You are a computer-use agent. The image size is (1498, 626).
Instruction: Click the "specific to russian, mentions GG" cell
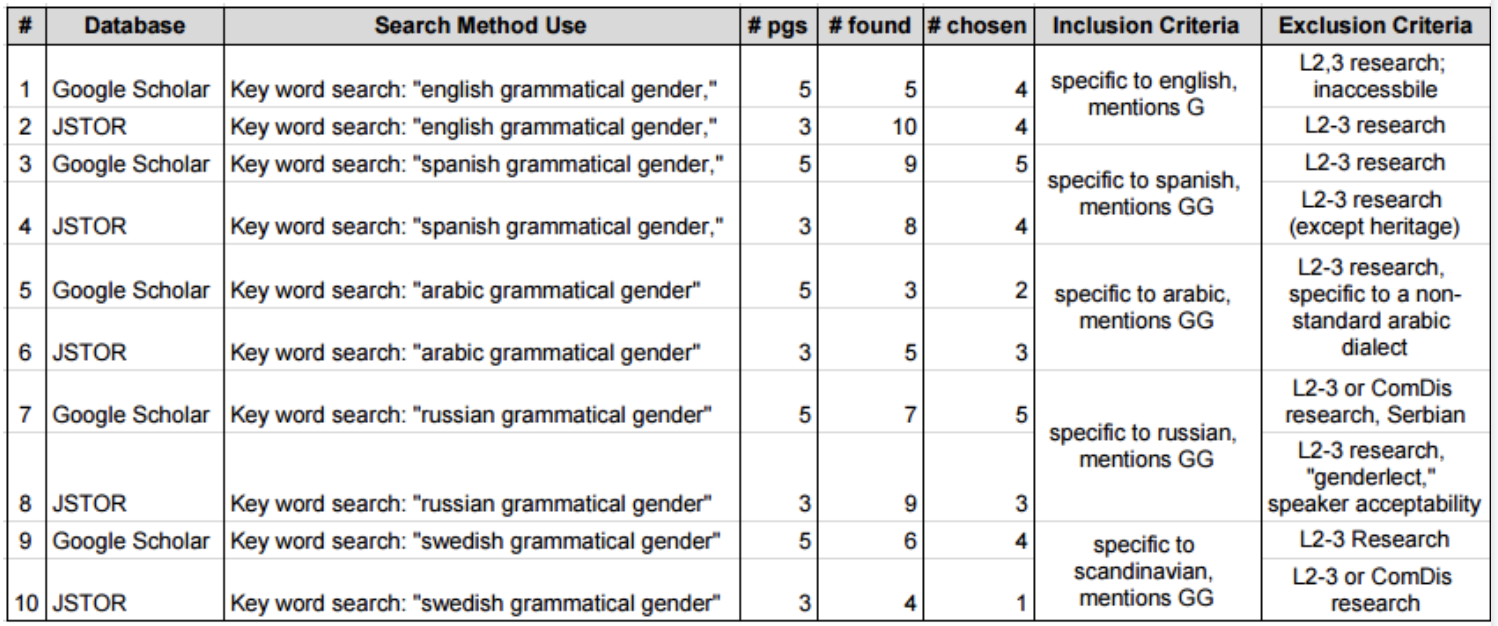pyautogui.click(x=1145, y=446)
